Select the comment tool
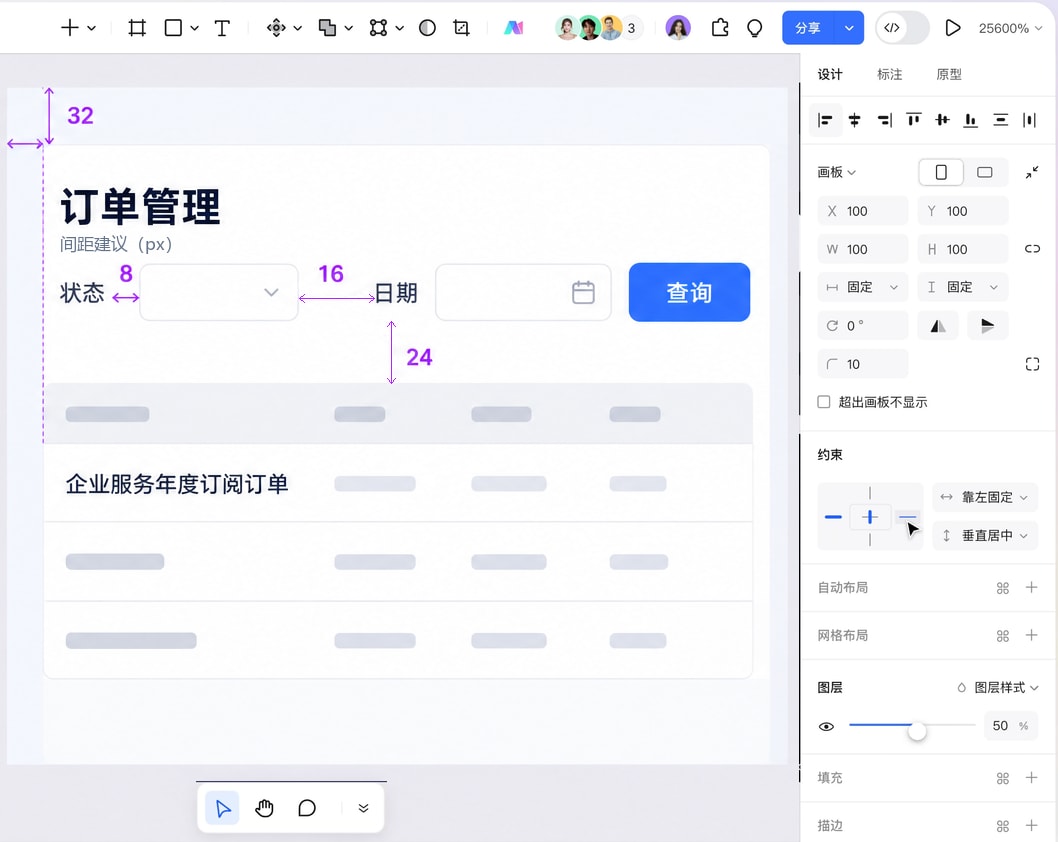1058x842 pixels. (306, 808)
